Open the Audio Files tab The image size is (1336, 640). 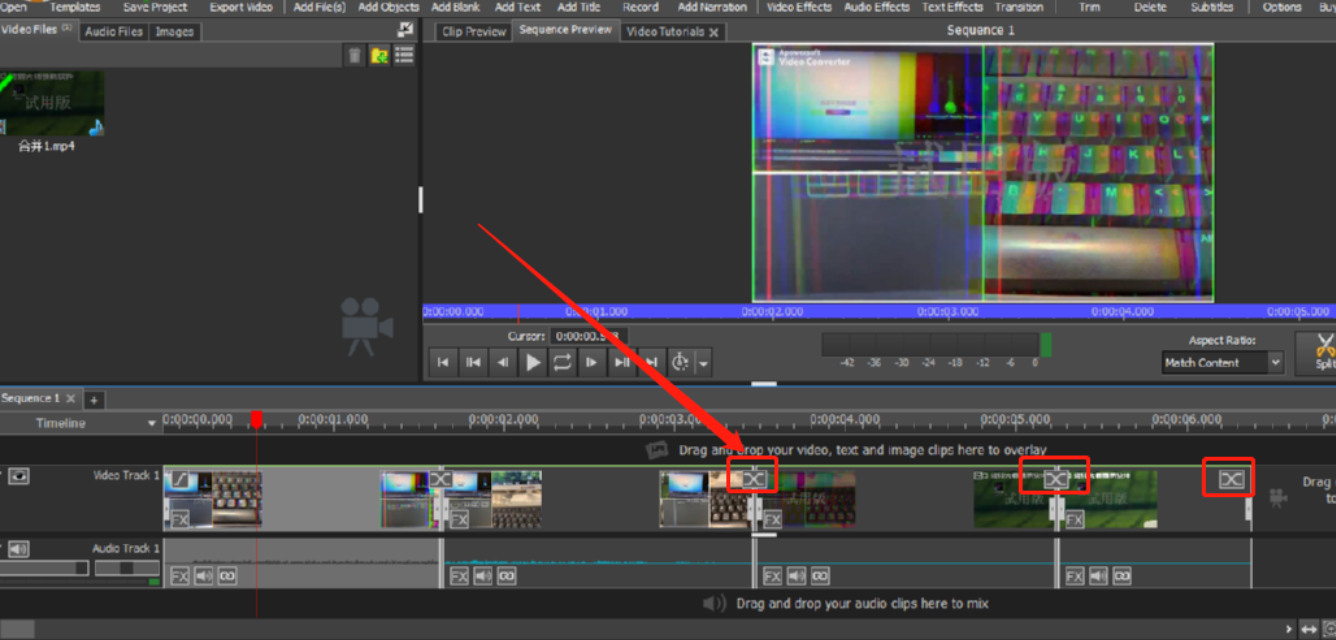[113, 32]
